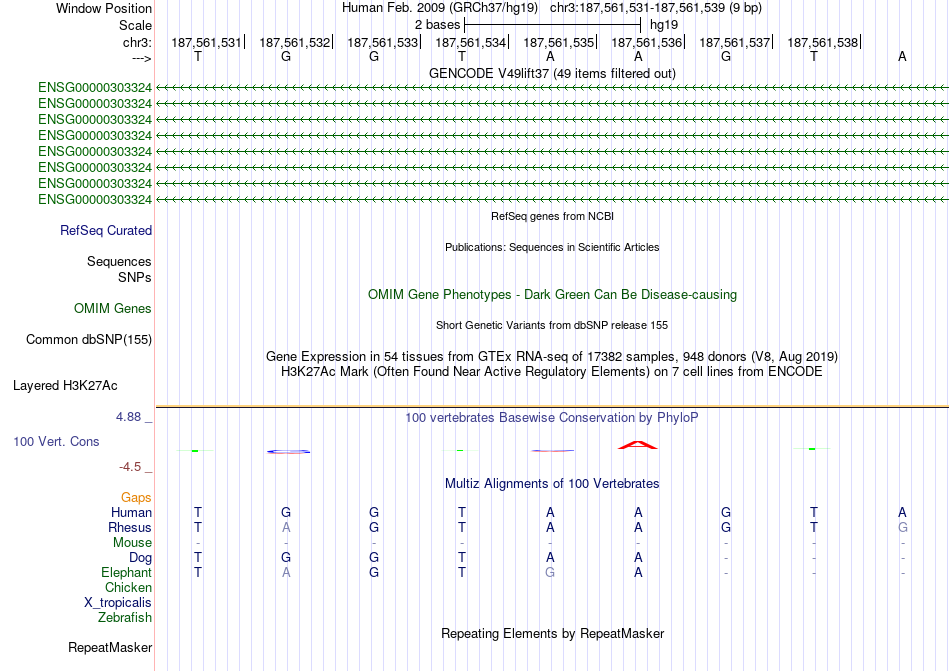The width and height of the screenshot is (950, 671).
Task: Select the X_tropicalis species label
Action: tap(118, 603)
